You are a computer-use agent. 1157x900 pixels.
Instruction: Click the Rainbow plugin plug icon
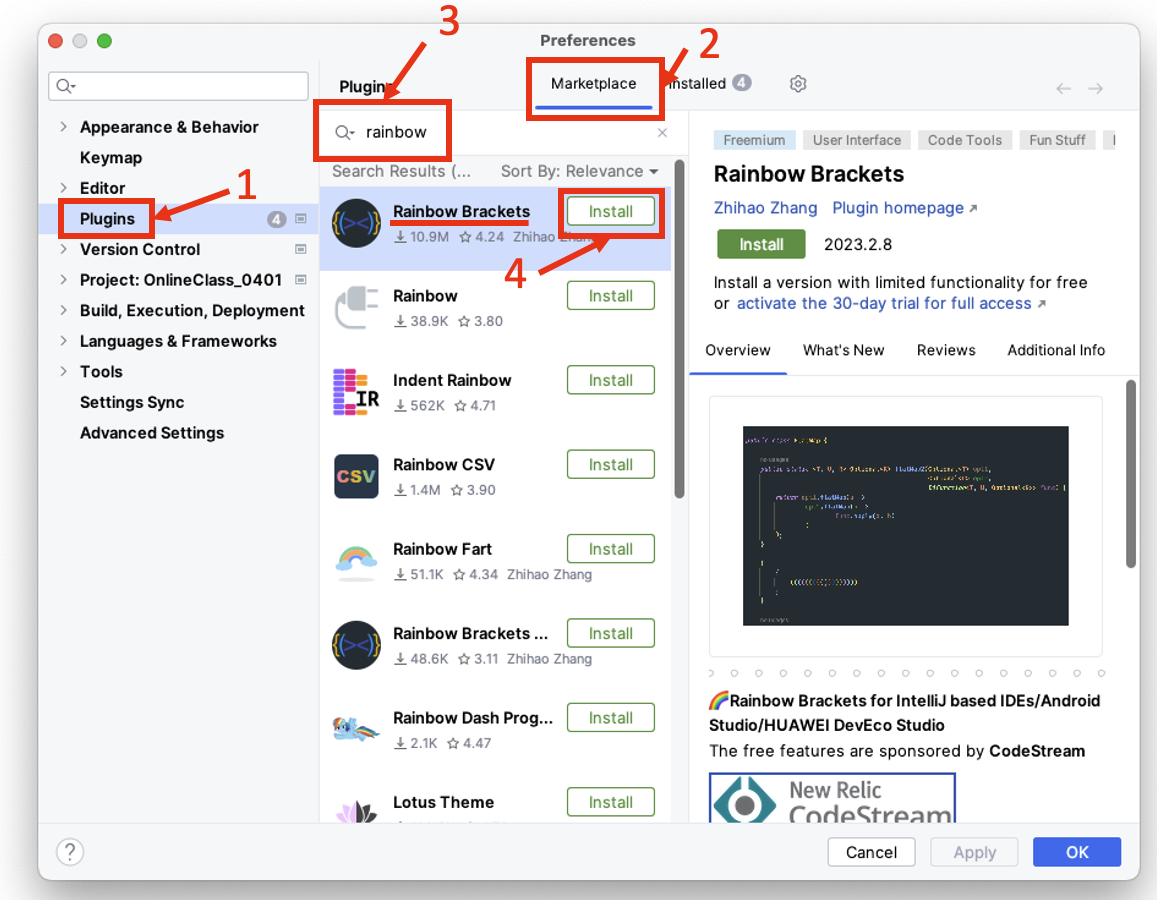356,307
